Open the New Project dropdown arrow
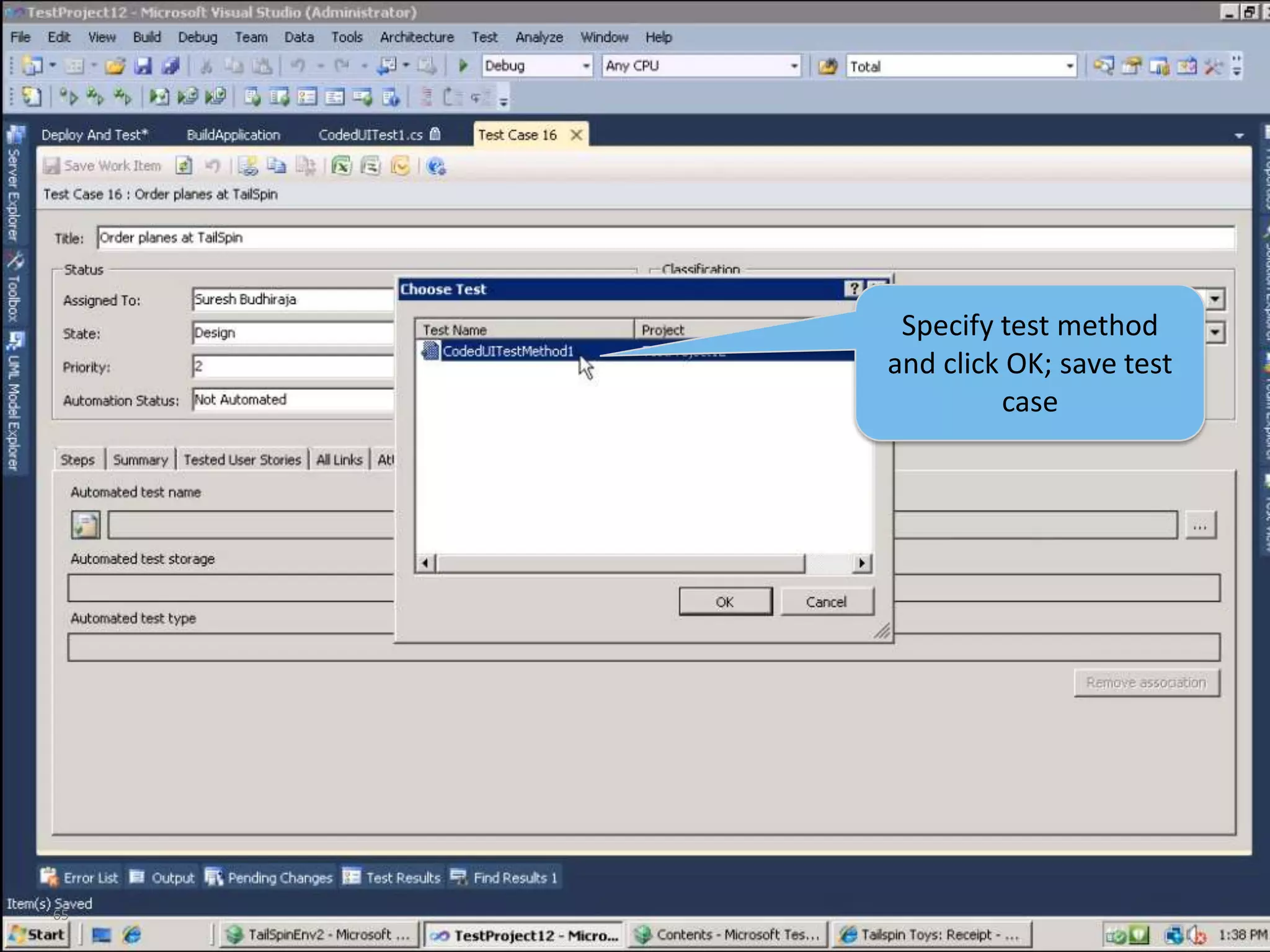This screenshot has height=952, width=1270. pos(53,65)
